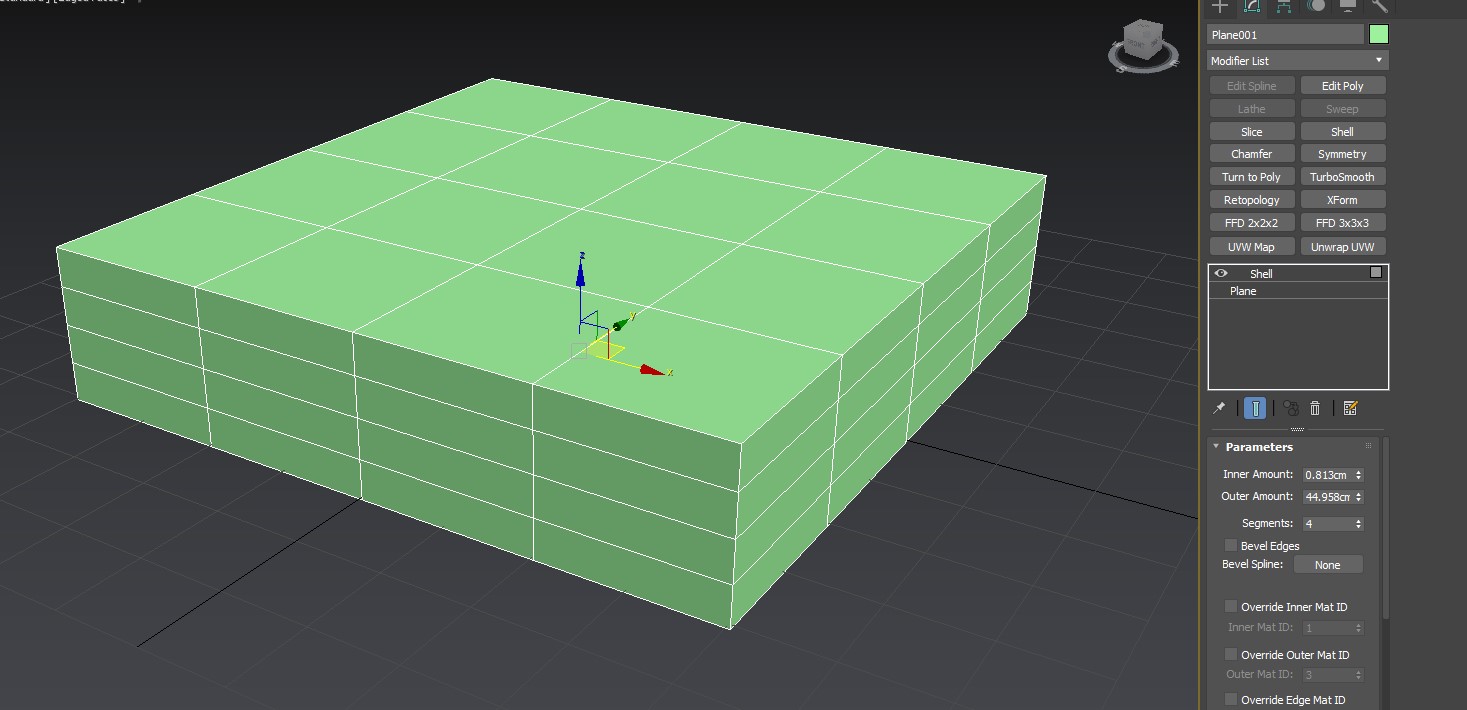Toggle Show End Result in stack
Image resolution: width=1467 pixels, height=710 pixels.
click(1255, 408)
